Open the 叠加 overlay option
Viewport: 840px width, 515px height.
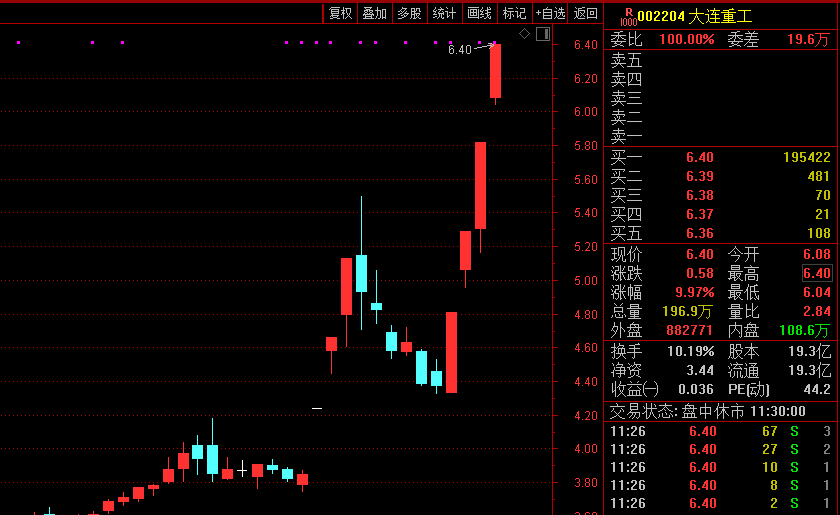coord(375,13)
